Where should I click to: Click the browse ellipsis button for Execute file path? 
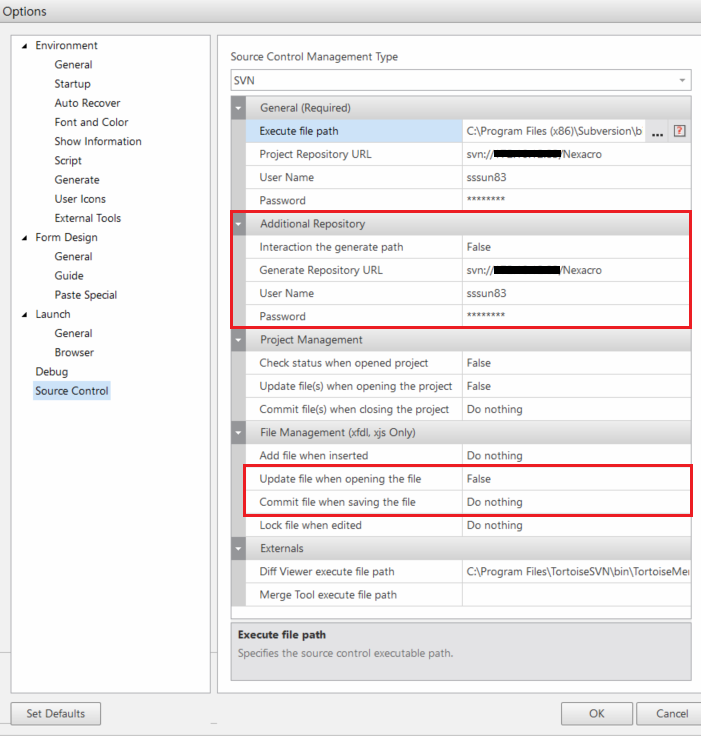(658, 132)
